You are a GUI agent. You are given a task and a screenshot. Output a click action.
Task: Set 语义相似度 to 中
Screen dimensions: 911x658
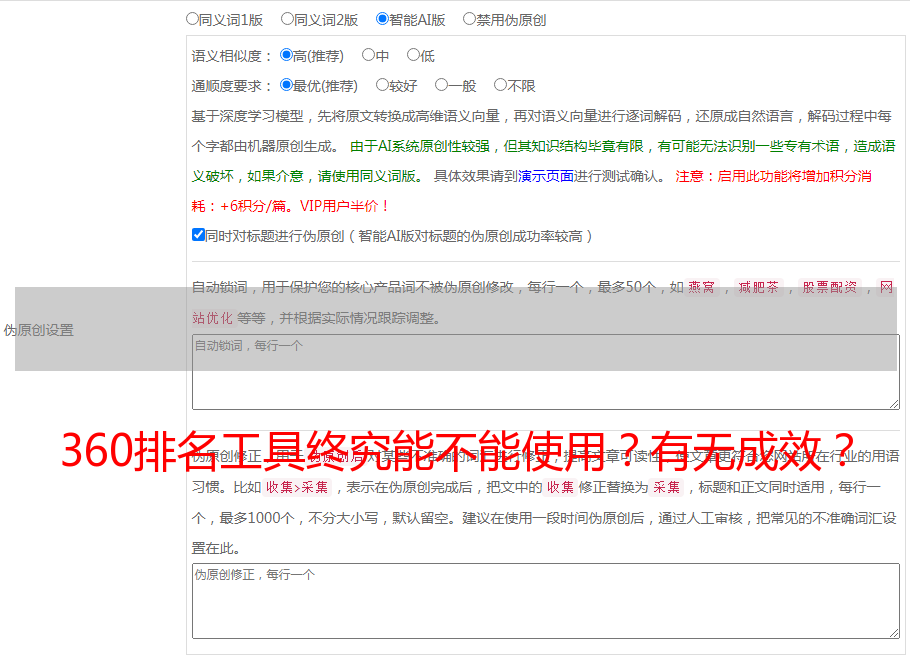(x=368, y=55)
